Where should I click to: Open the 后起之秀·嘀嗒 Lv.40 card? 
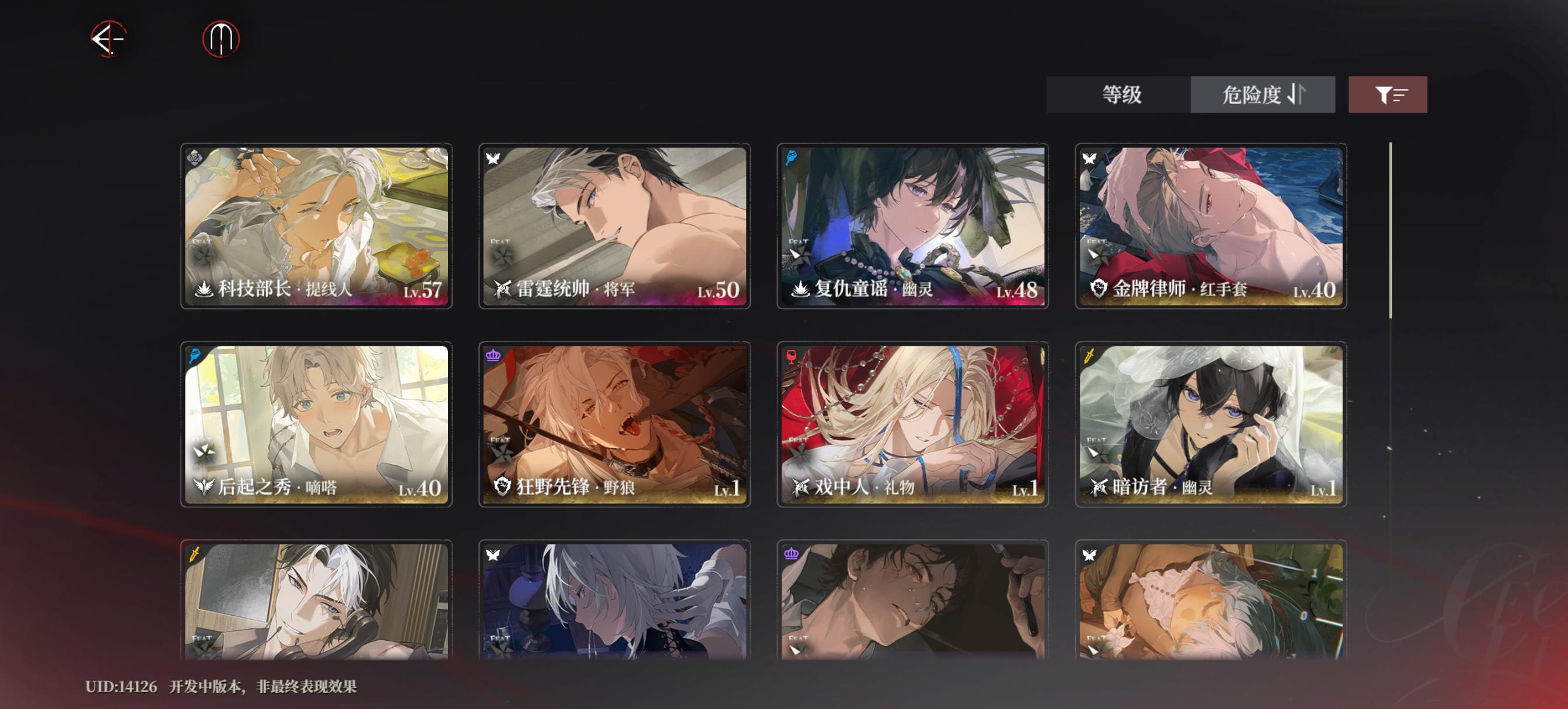[316, 424]
